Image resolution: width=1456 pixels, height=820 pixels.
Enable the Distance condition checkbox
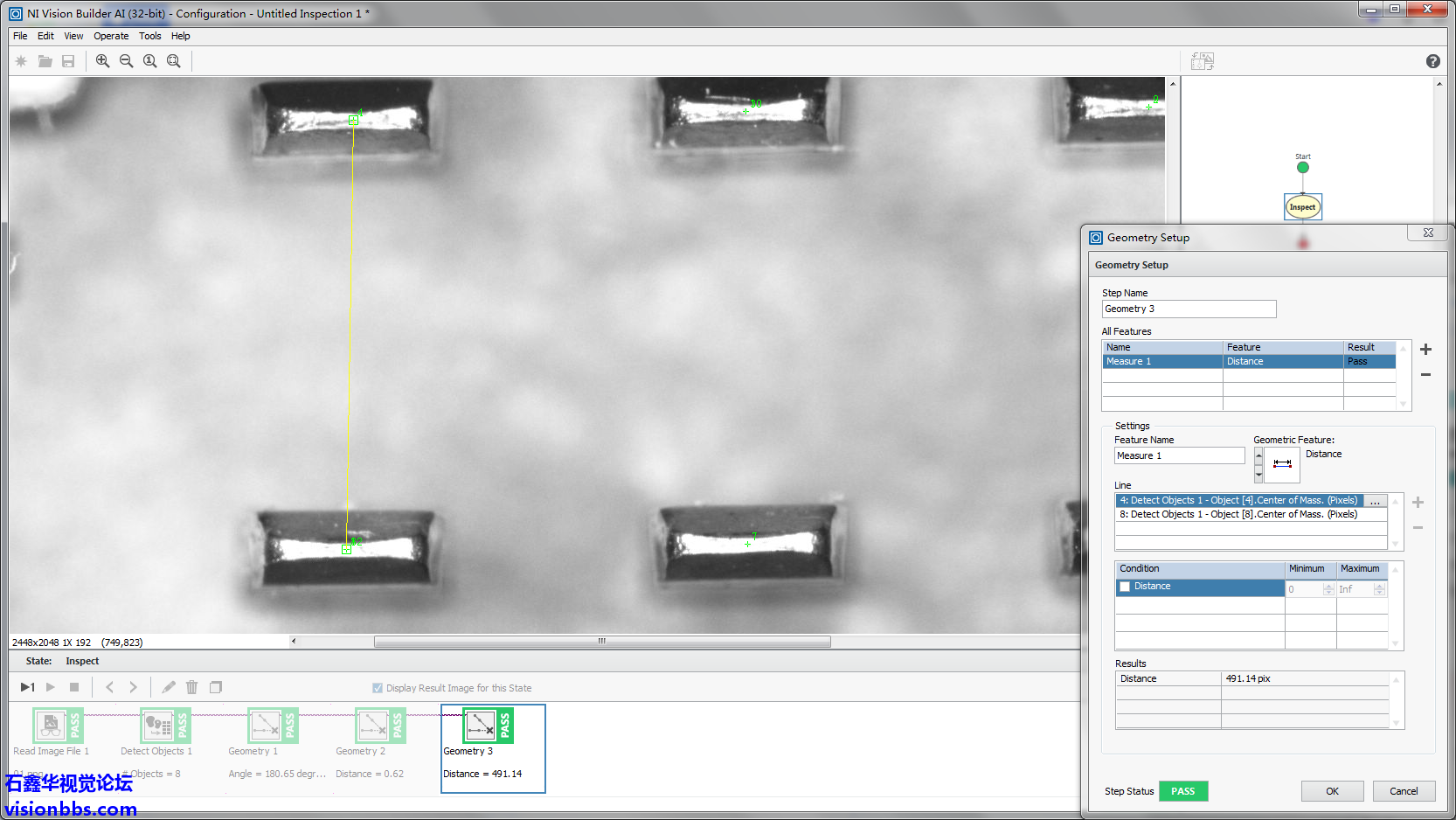[x=1126, y=587]
